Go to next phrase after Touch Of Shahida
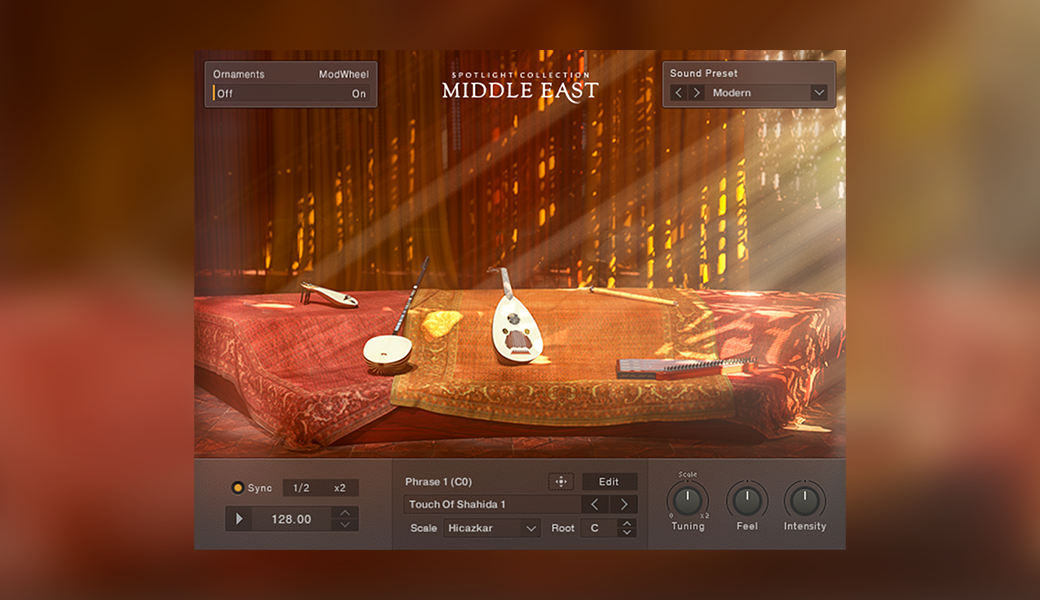 tap(623, 505)
